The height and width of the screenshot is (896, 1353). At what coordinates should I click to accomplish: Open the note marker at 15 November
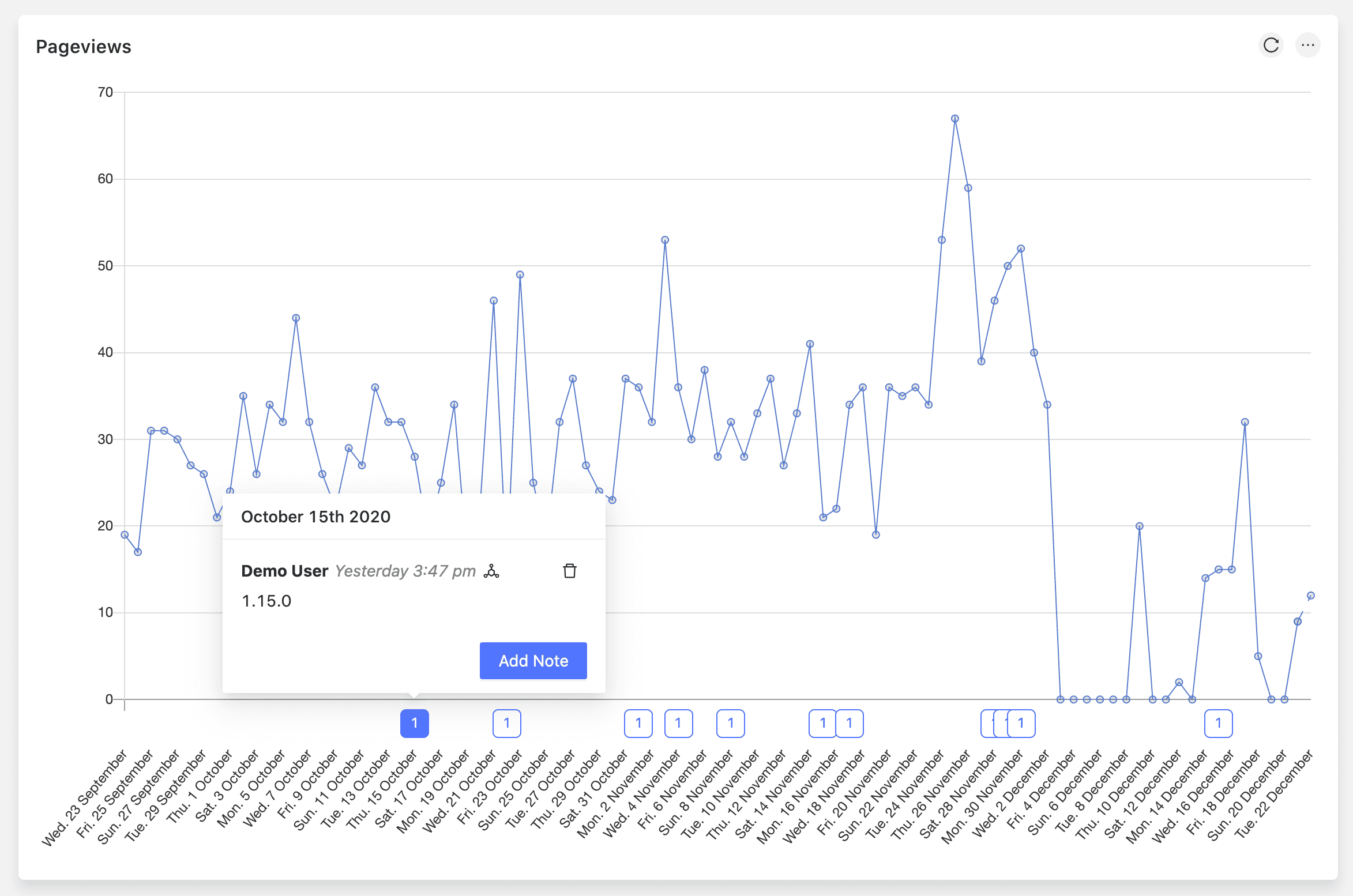coord(821,723)
